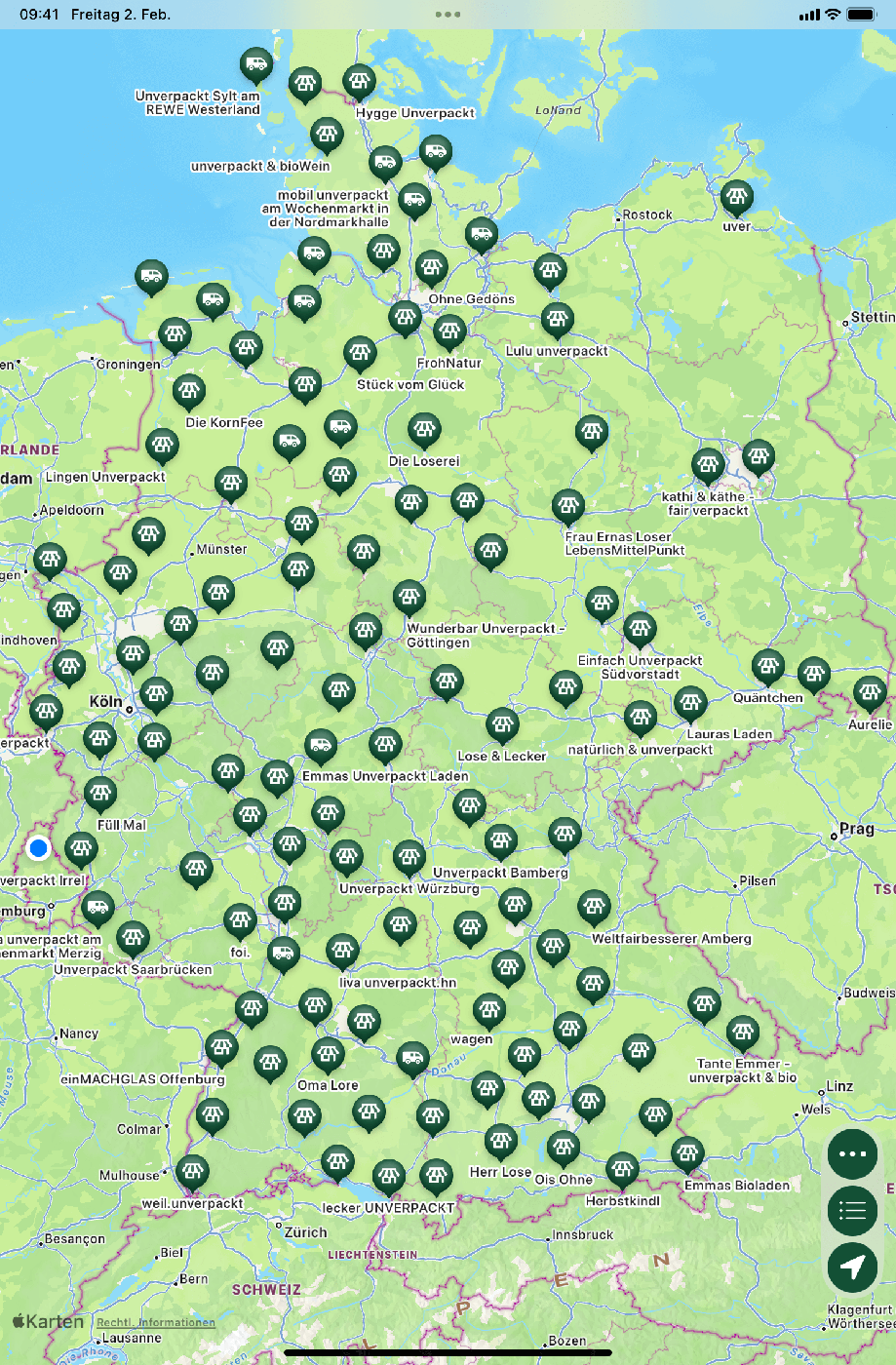896x1365 pixels.
Task: Tap the Quäntchen shop marker
Action: 768,666
